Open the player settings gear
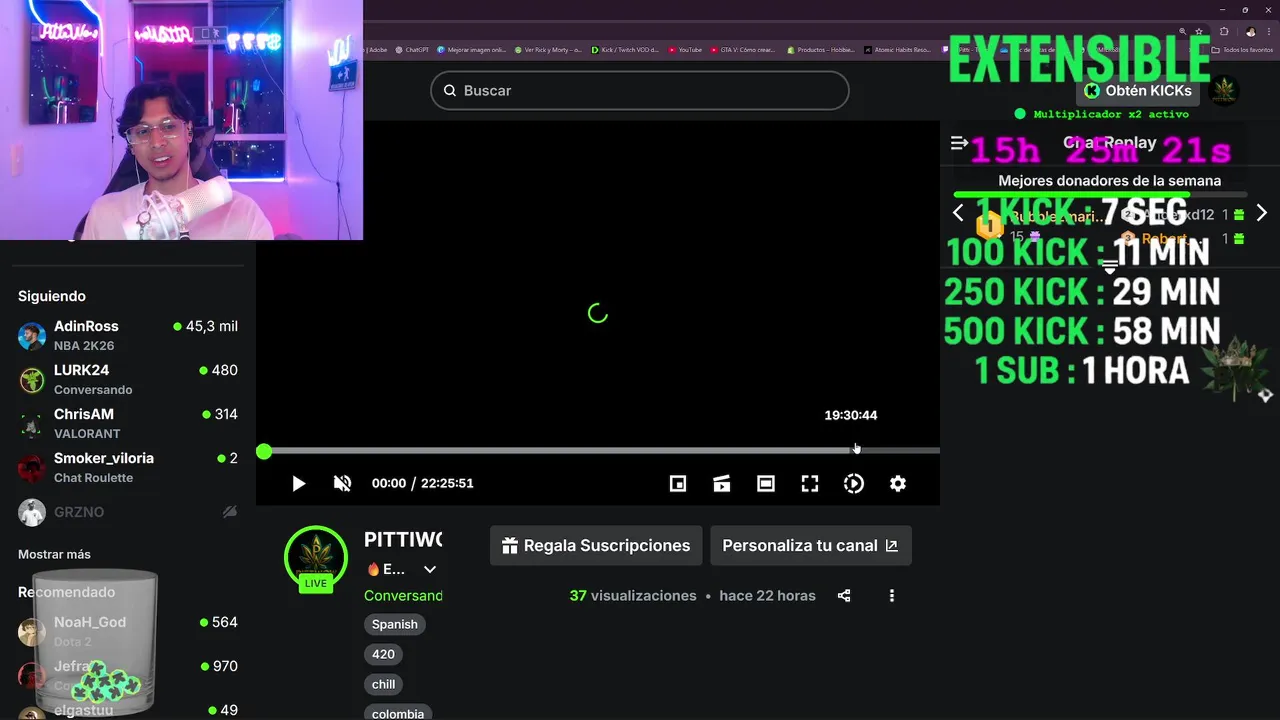The height and width of the screenshot is (720, 1280). pyautogui.click(x=898, y=484)
